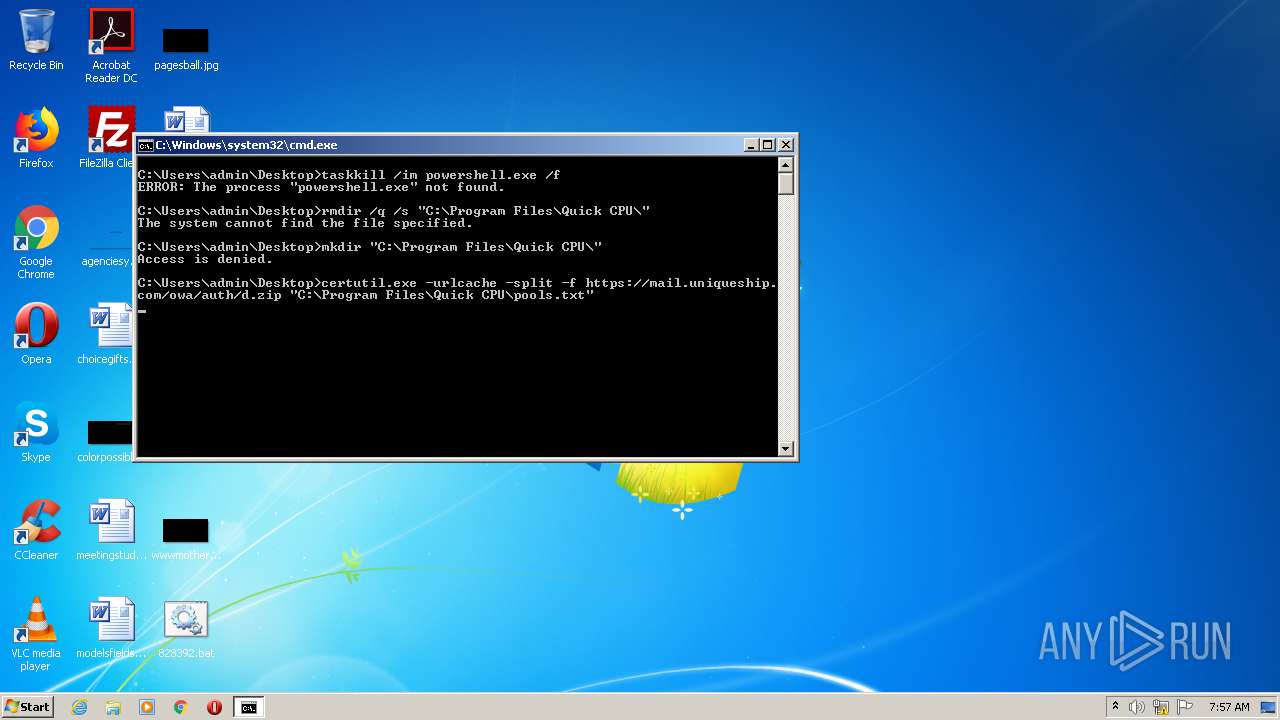1280x720 pixels.
Task: Launch VLC media player shortcut
Action: [x=36, y=634]
